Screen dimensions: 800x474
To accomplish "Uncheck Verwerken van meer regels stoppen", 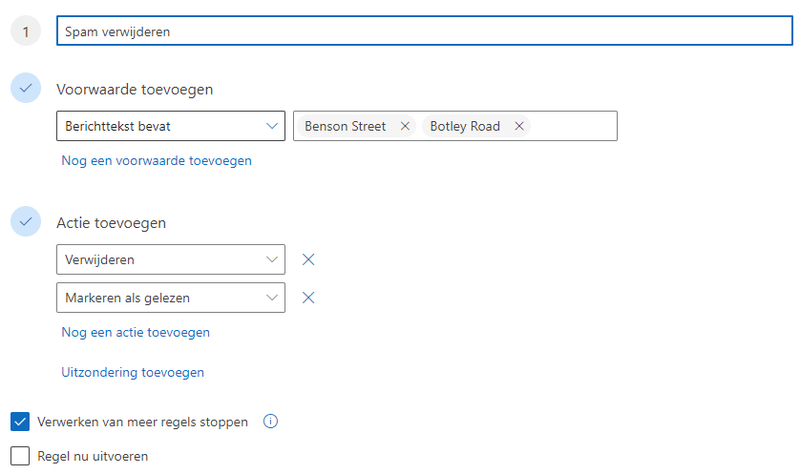I will 20,422.
